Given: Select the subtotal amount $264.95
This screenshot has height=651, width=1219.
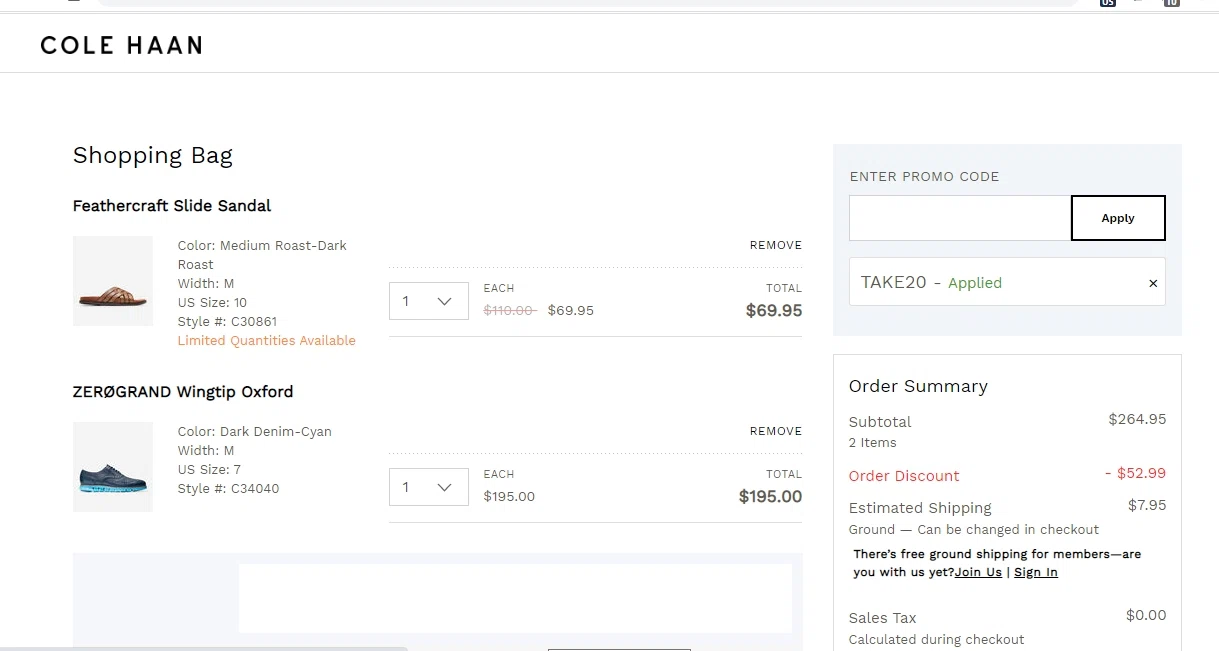Looking at the screenshot, I should (1137, 419).
